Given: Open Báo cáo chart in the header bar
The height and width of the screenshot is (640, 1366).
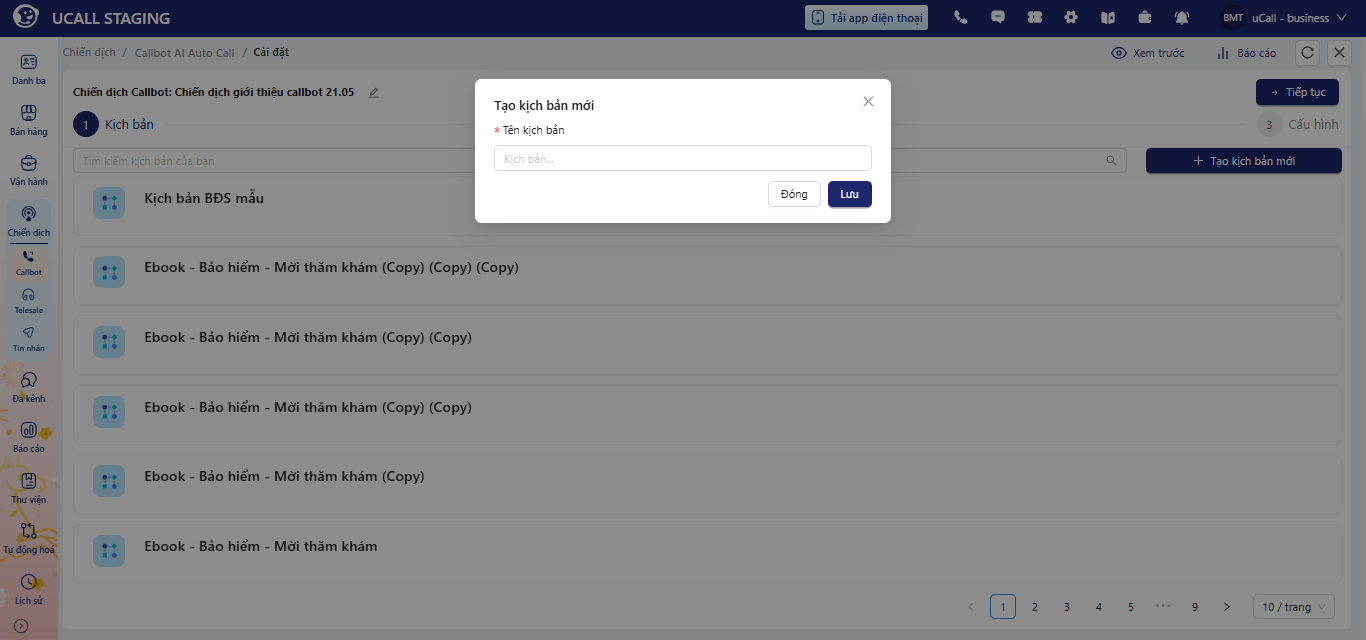Looking at the screenshot, I should pos(1246,53).
